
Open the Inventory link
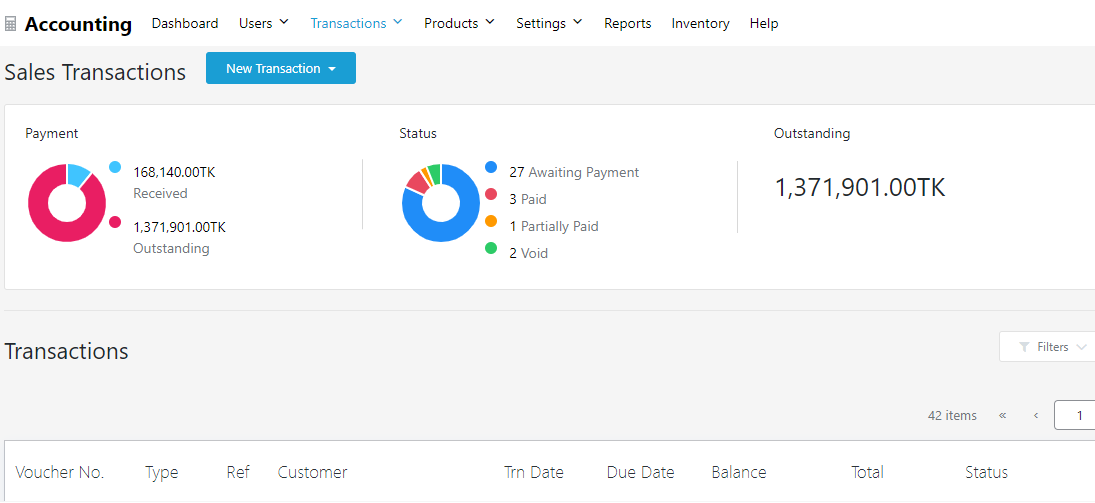click(x=700, y=23)
